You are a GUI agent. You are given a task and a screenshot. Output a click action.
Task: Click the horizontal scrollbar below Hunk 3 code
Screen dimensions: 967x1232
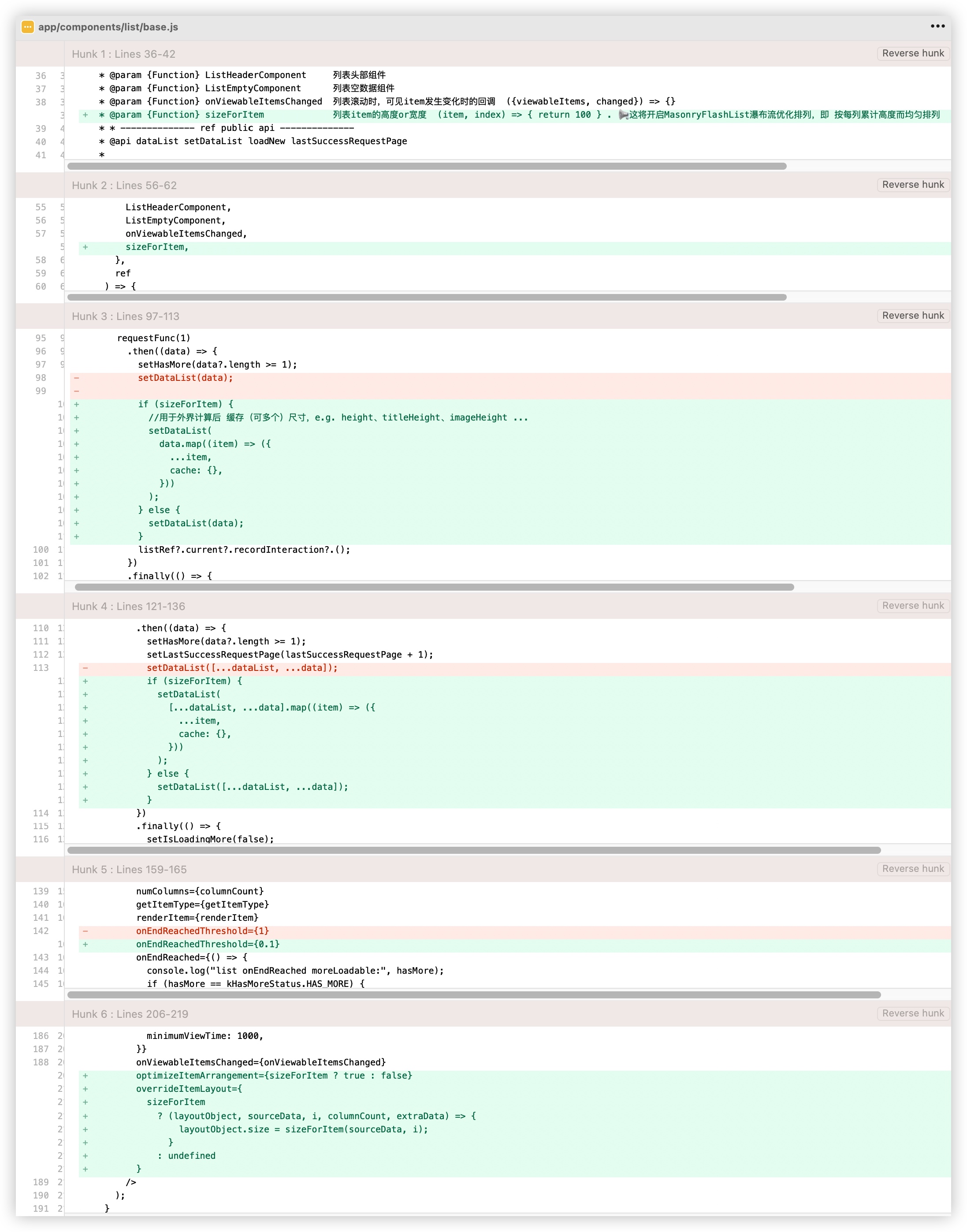point(434,587)
